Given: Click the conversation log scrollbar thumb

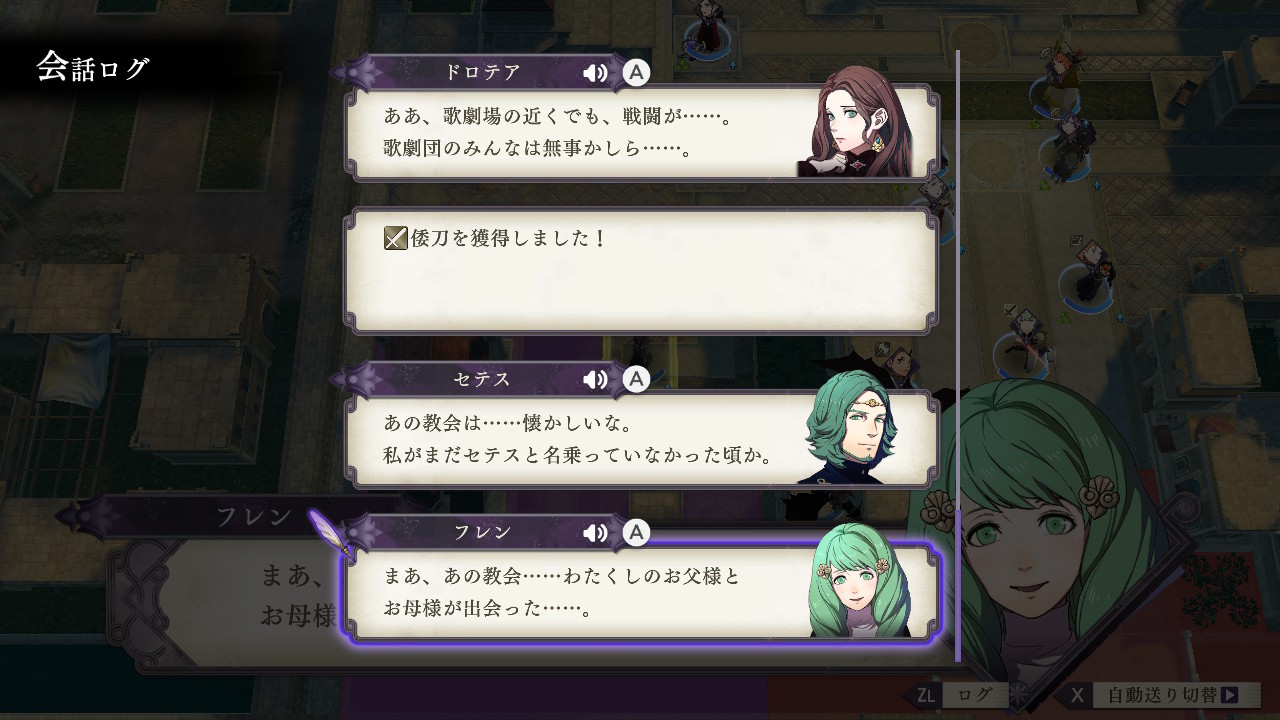Looking at the screenshot, I should (x=958, y=585).
